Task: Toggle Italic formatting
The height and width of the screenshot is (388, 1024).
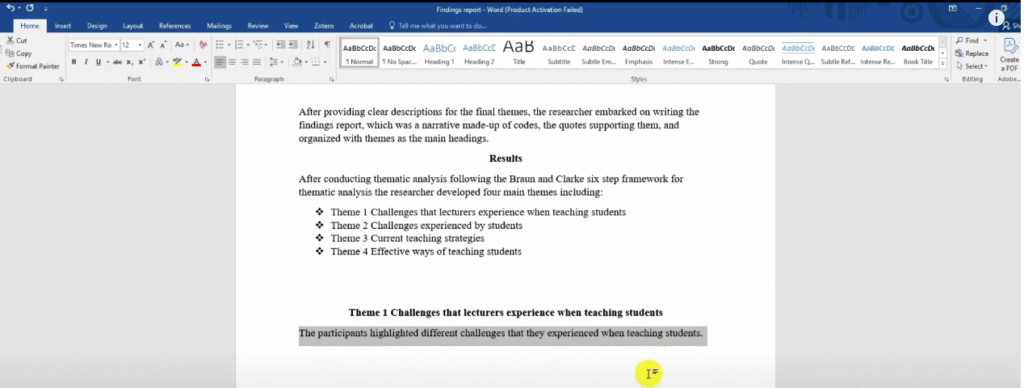Action: coord(86,62)
